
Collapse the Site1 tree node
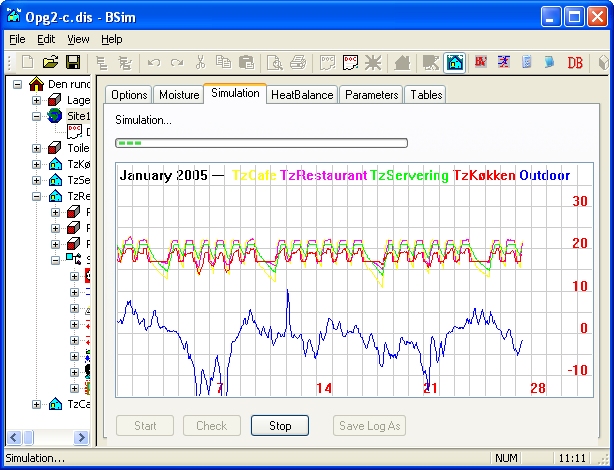click(36, 116)
